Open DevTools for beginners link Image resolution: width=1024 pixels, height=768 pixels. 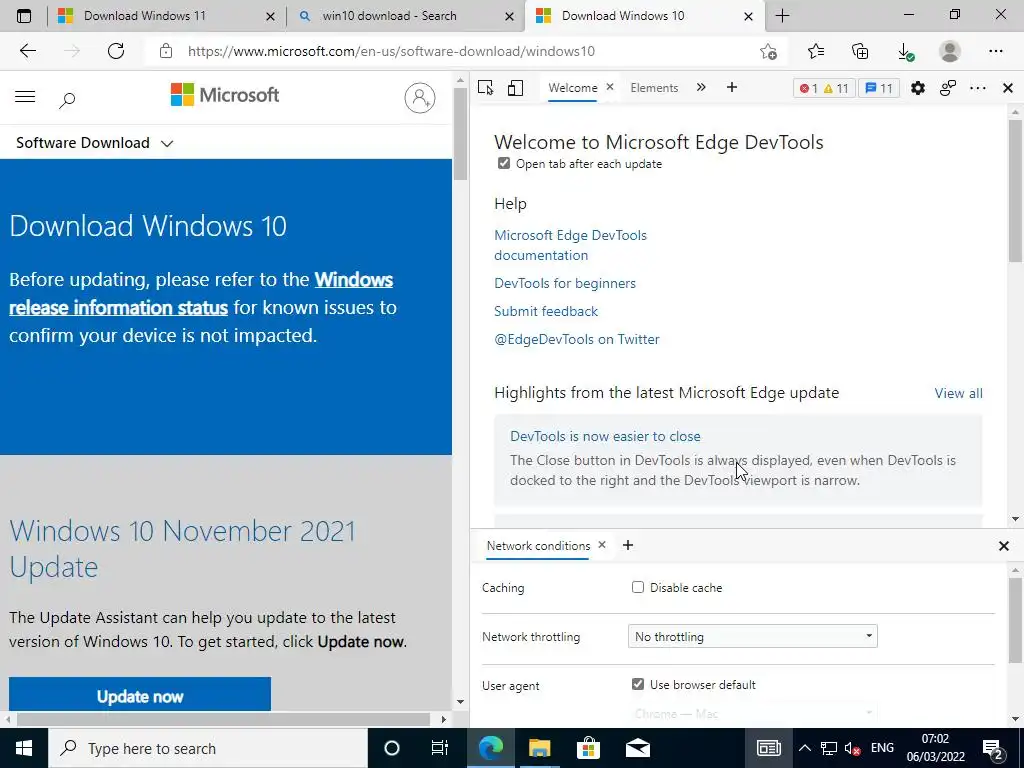click(x=565, y=283)
